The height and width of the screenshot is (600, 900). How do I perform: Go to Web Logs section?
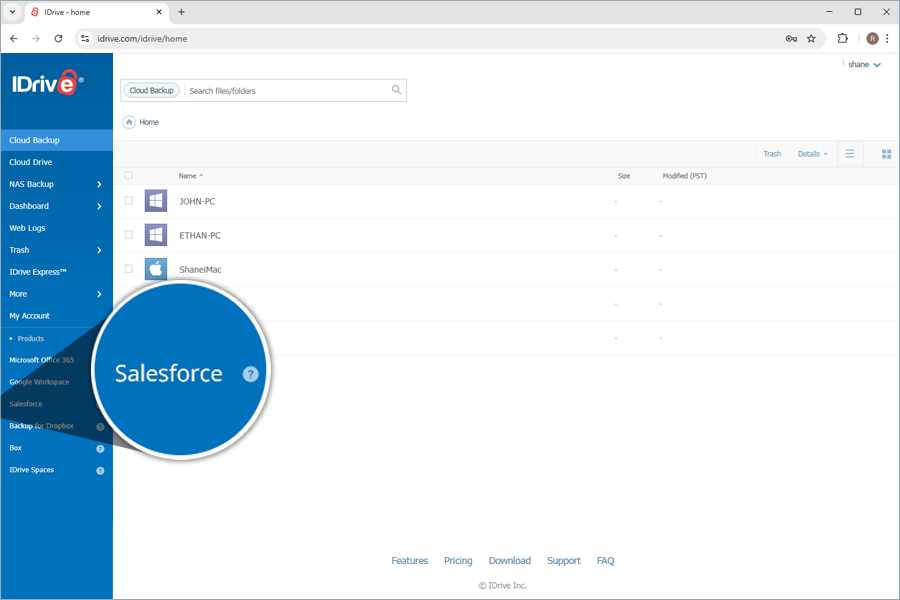[x=27, y=228]
